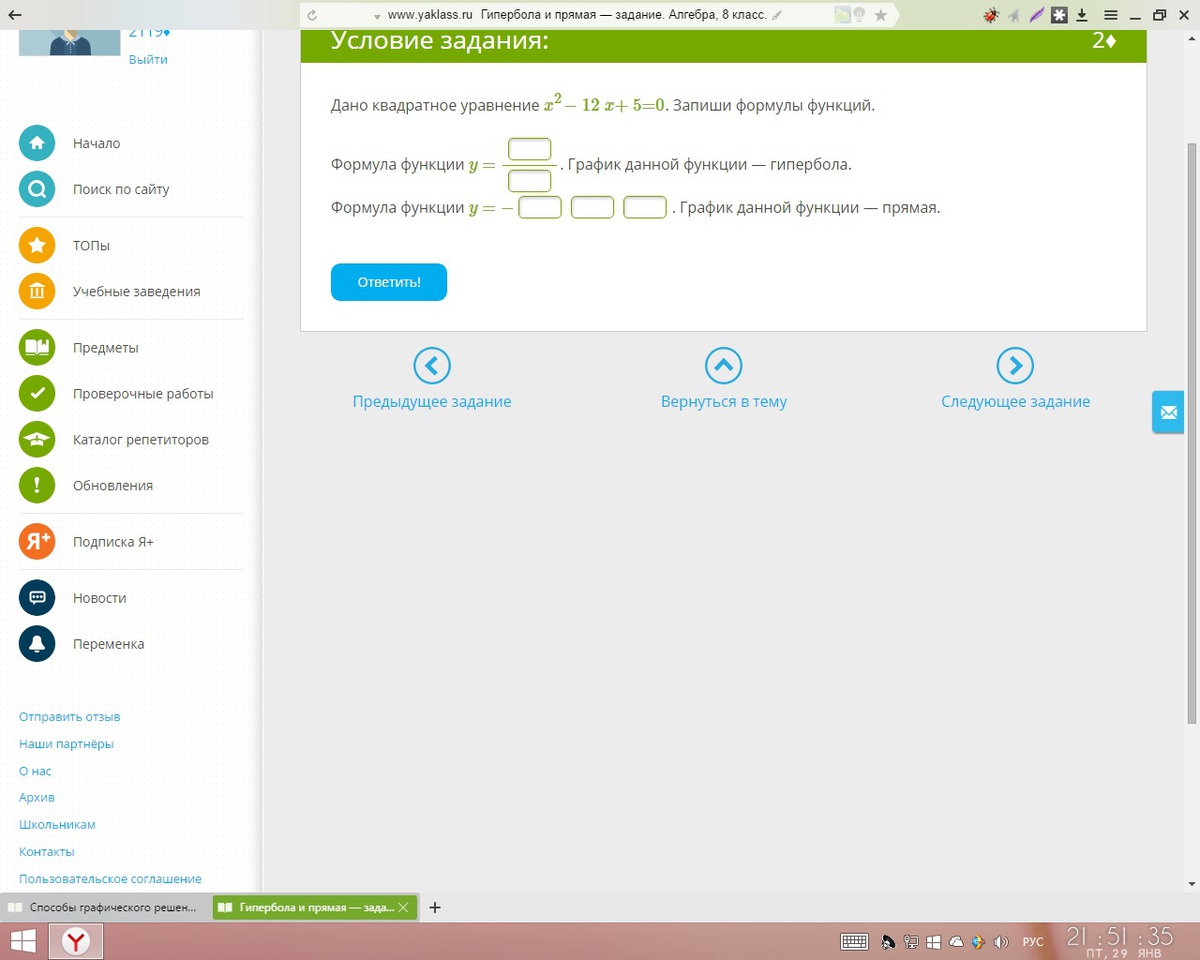This screenshot has width=1200, height=960.
Task: Click the Учебные заведения building icon
Action: [37, 291]
